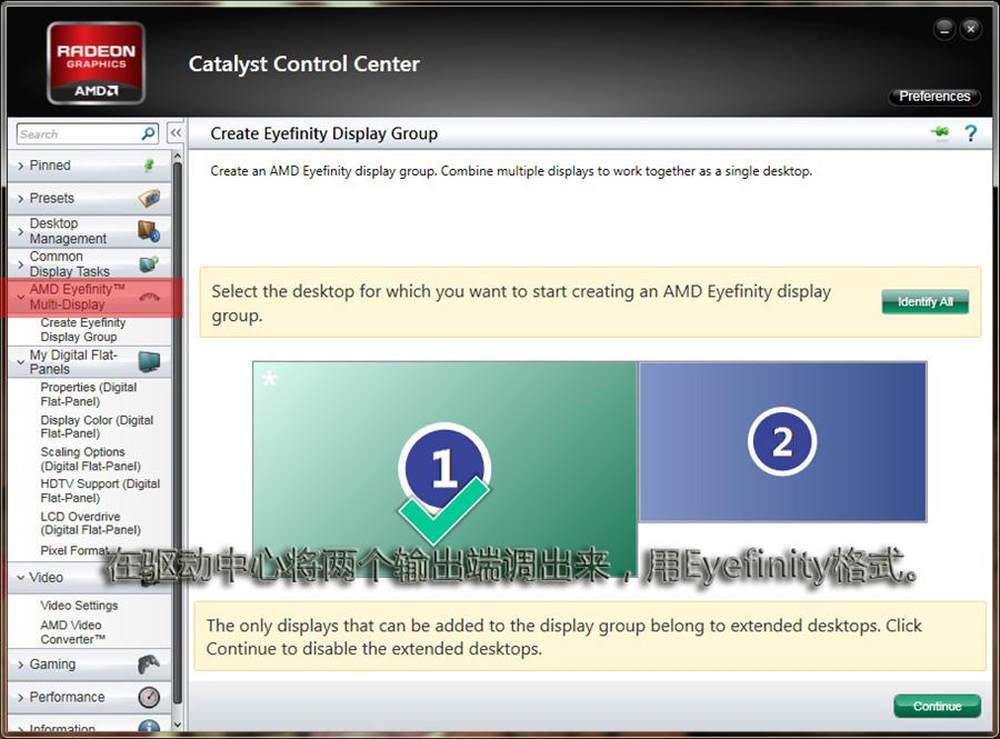Open the Preferences menu

pyautogui.click(x=934, y=97)
